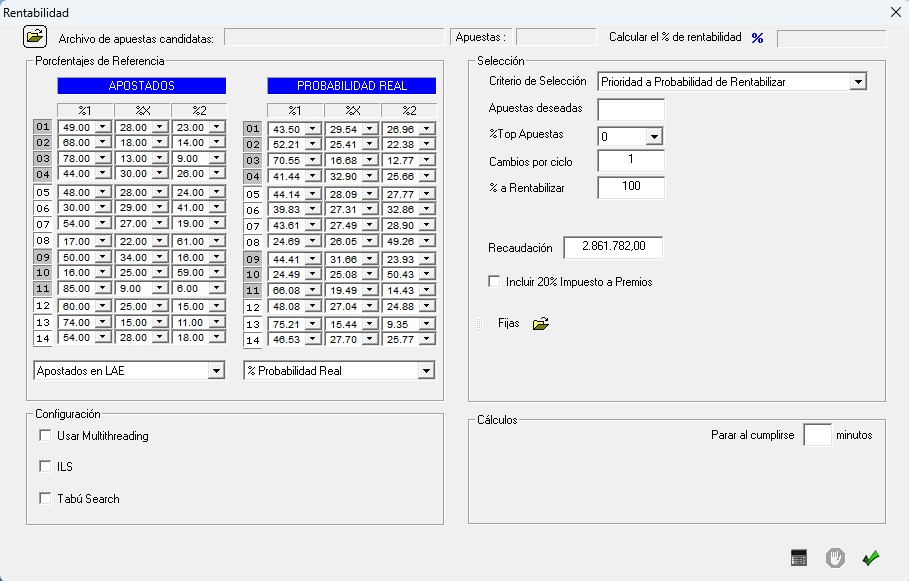Image resolution: width=909 pixels, height=581 pixels.
Task: Open dropdown for Probabilidad 9.35 value
Action: (427, 324)
